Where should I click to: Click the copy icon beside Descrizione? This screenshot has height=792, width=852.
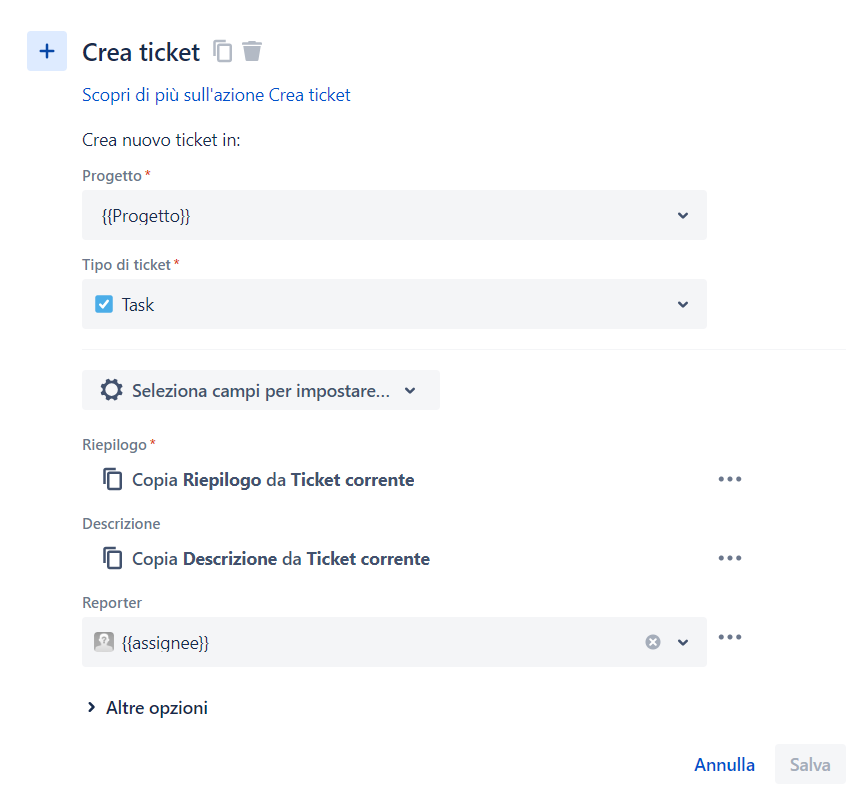coord(112,558)
